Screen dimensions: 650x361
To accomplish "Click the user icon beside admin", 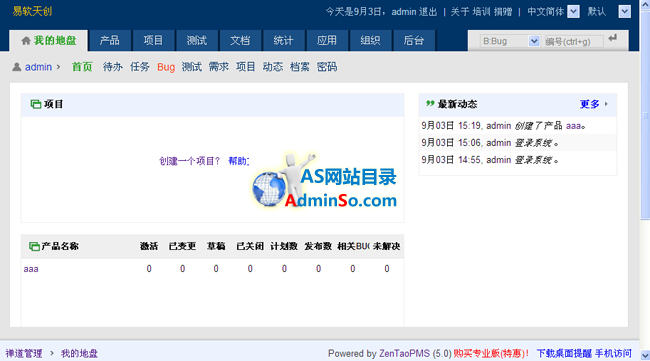I will pos(17,67).
